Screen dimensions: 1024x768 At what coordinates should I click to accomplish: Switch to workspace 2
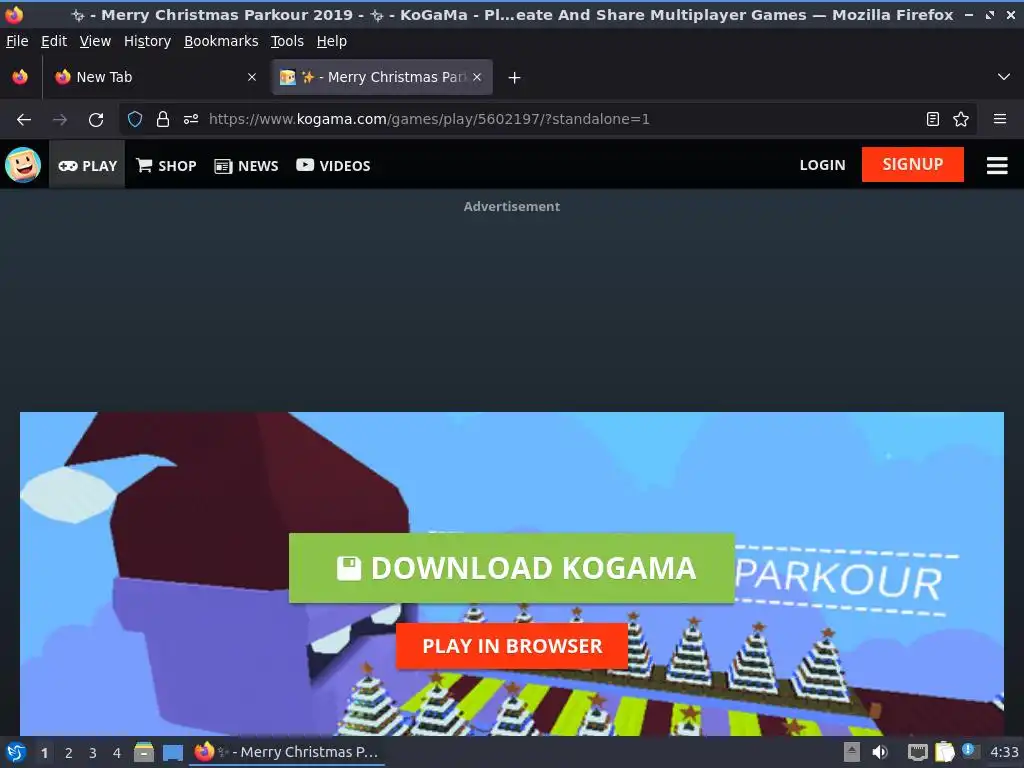click(x=69, y=753)
